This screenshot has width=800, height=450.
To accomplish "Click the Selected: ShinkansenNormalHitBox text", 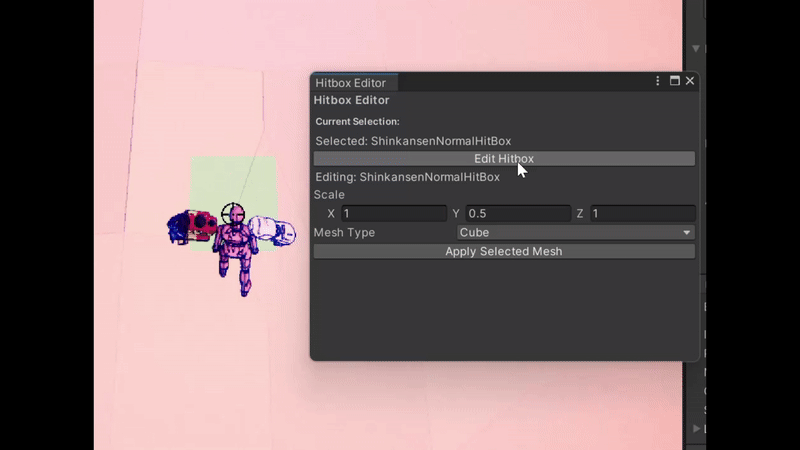I will point(413,141).
